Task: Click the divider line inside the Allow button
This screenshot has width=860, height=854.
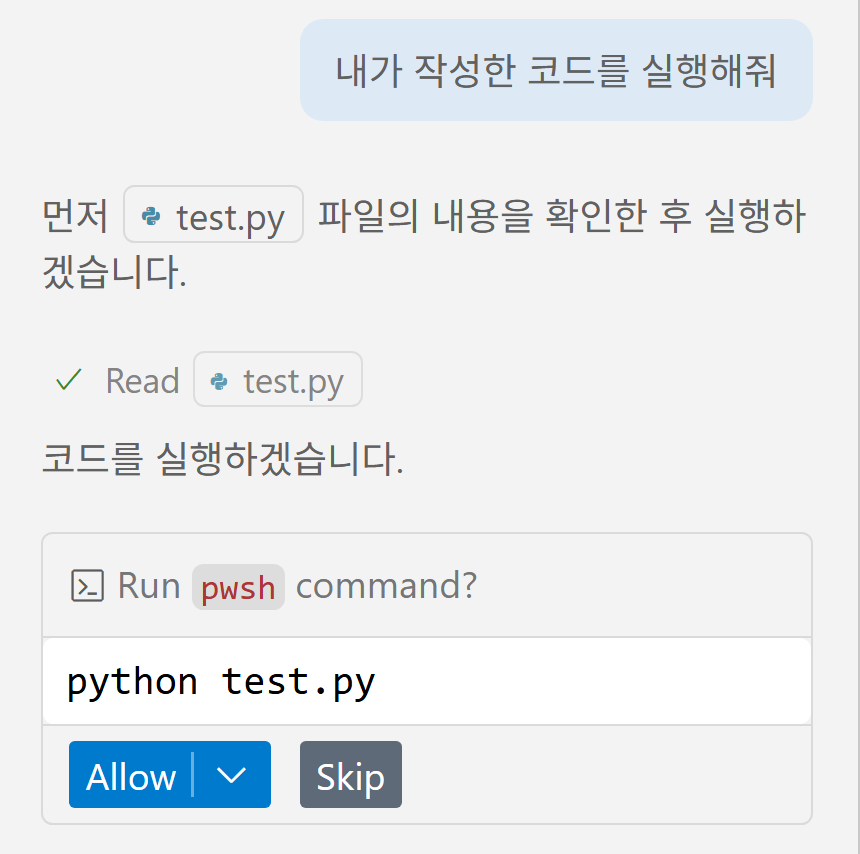Action: point(193,774)
